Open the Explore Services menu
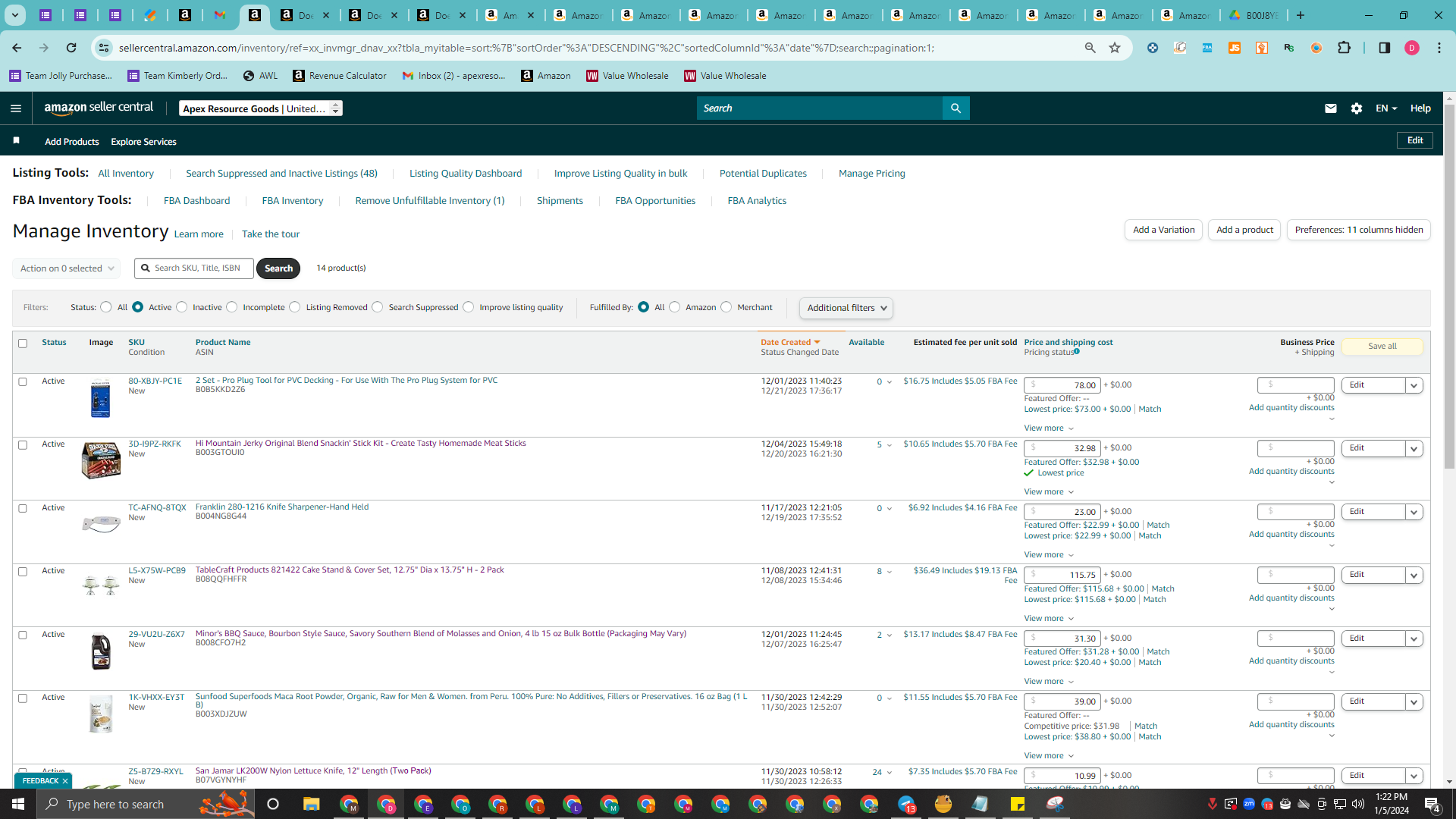 143,142
